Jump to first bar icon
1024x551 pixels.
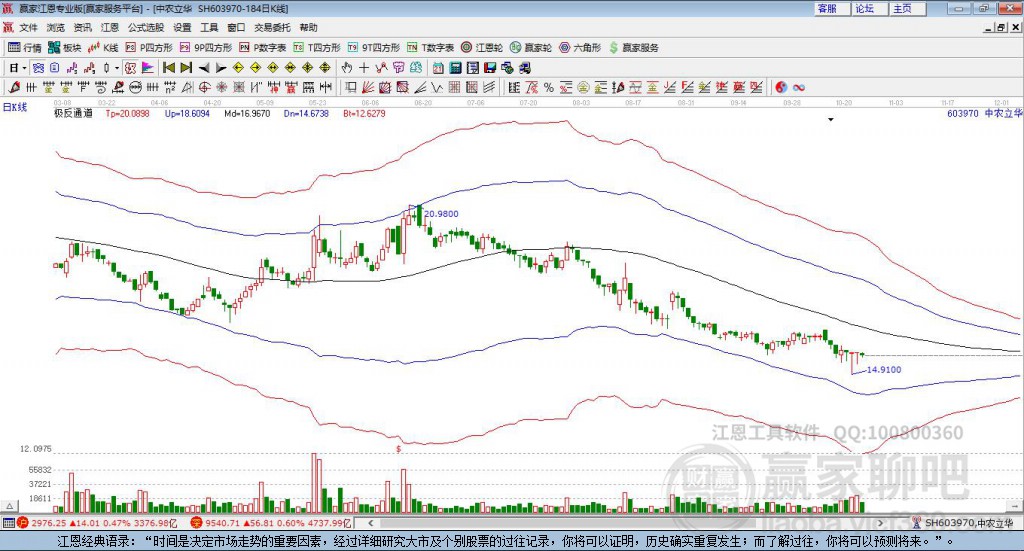pyautogui.click(x=168, y=68)
